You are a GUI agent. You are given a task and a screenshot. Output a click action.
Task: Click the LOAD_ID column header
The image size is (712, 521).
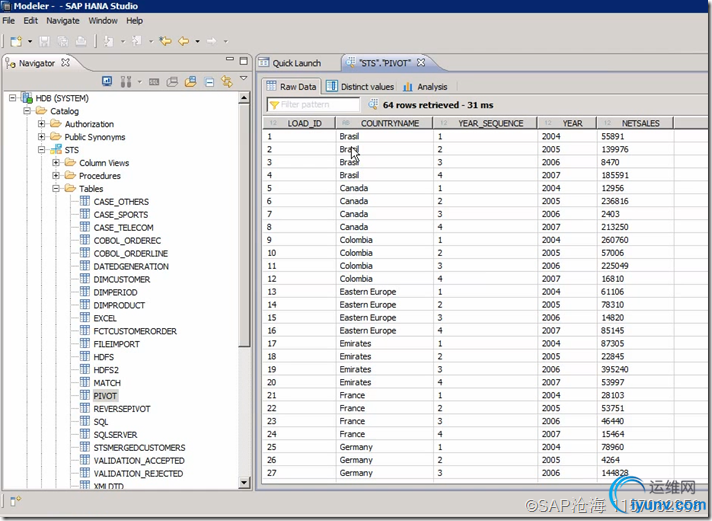(299, 123)
